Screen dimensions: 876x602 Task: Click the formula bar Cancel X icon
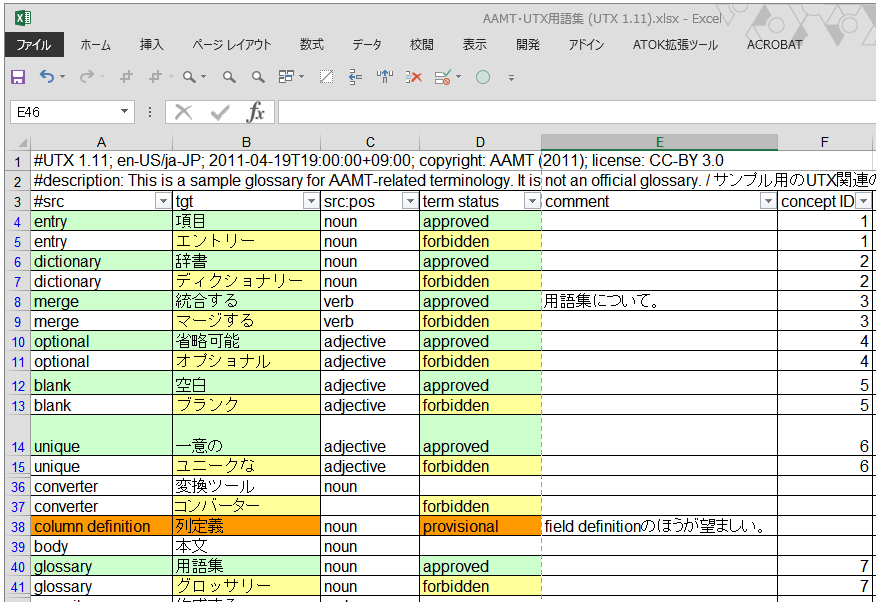[183, 112]
